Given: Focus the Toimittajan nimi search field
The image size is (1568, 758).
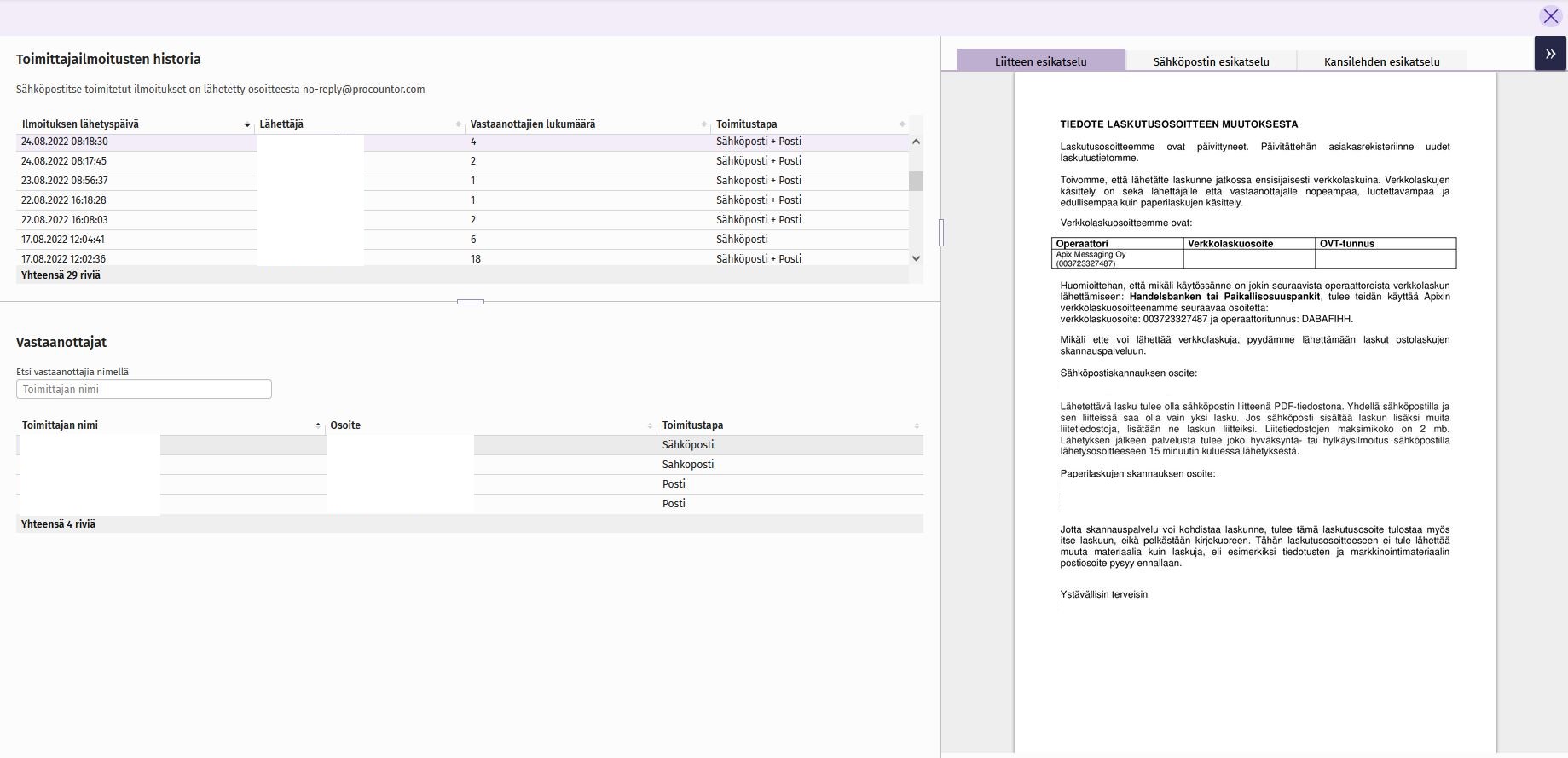Looking at the screenshot, I should tap(144, 390).
